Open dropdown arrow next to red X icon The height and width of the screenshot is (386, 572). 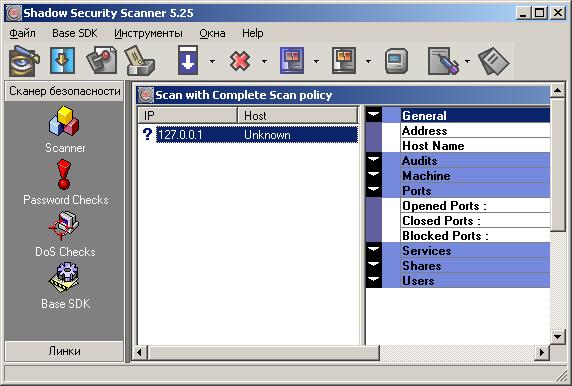click(264, 61)
